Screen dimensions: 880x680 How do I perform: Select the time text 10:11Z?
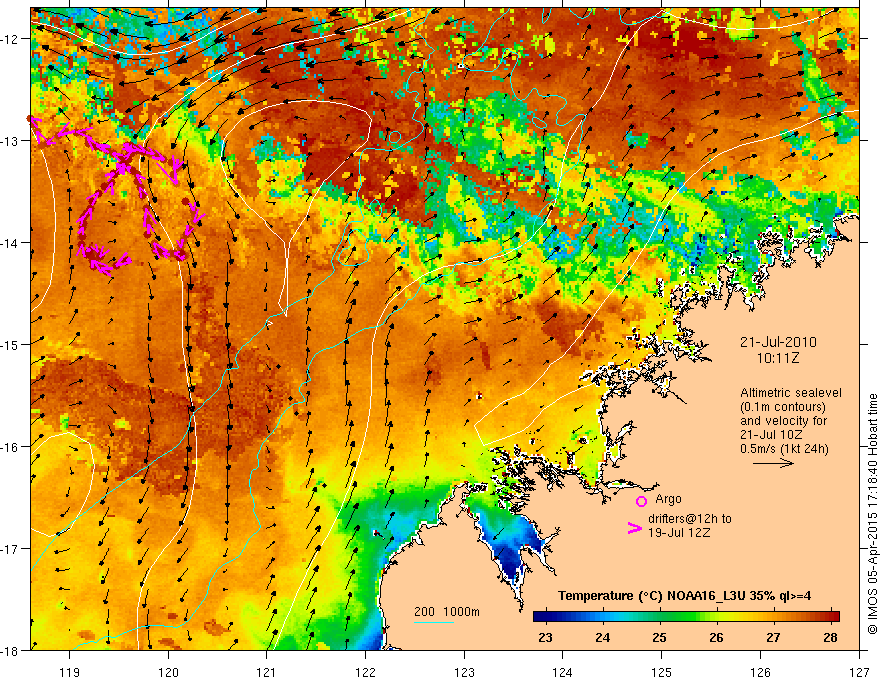click(778, 358)
